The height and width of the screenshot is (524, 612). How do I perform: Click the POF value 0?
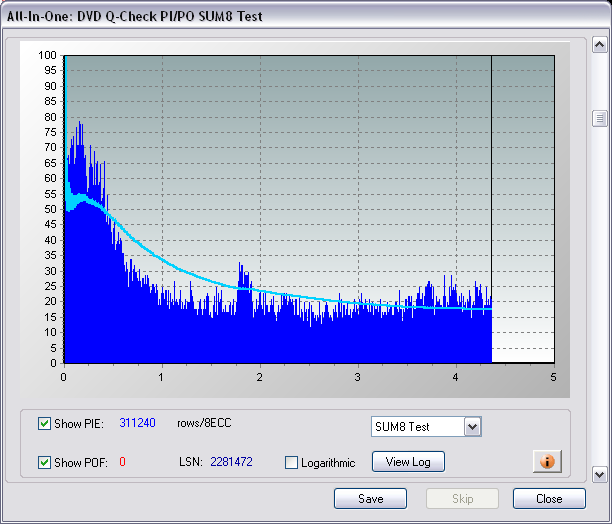pyautogui.click(x=122, y=462)
